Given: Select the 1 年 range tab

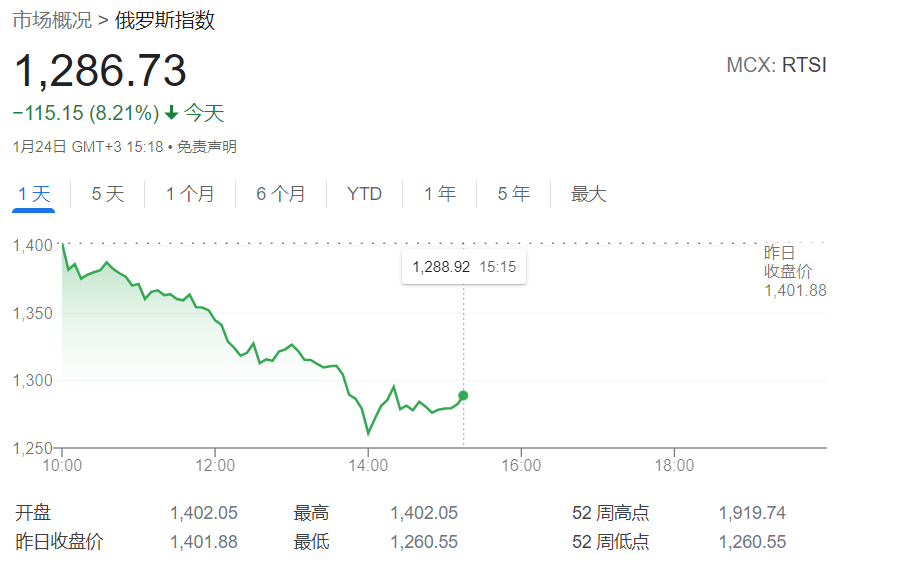Looking at the screenshot, I should pos(440,194).
